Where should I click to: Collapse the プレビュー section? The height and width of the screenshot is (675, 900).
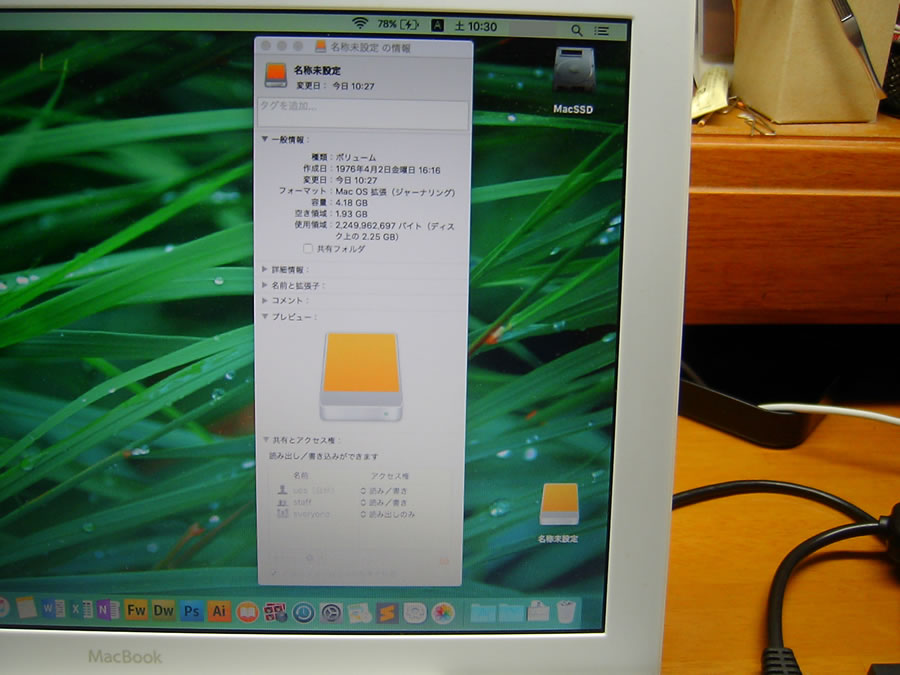click(265, 316)
